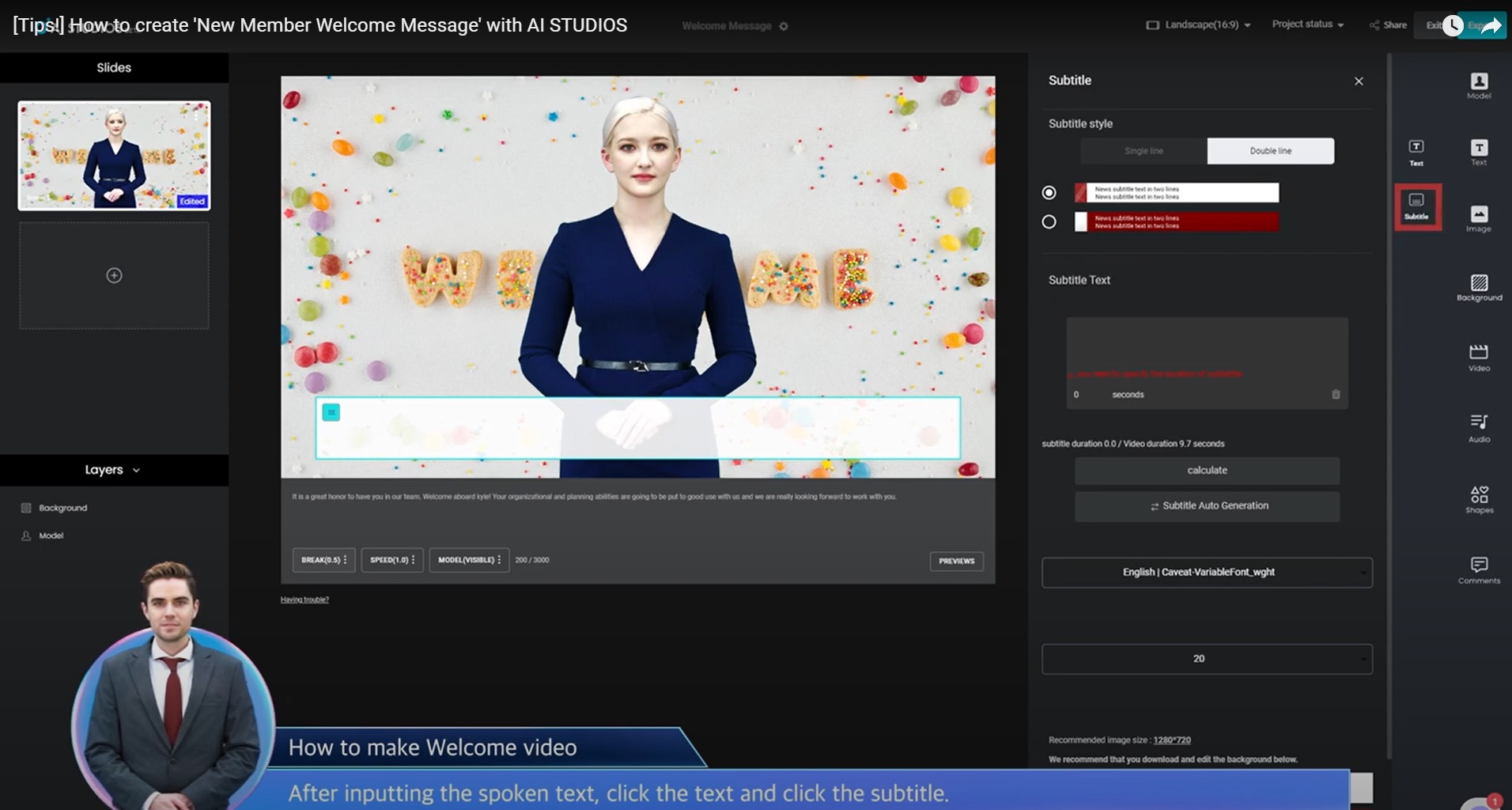
Task: Add a new slide with plus icon
Action: (x=114, y=275)
